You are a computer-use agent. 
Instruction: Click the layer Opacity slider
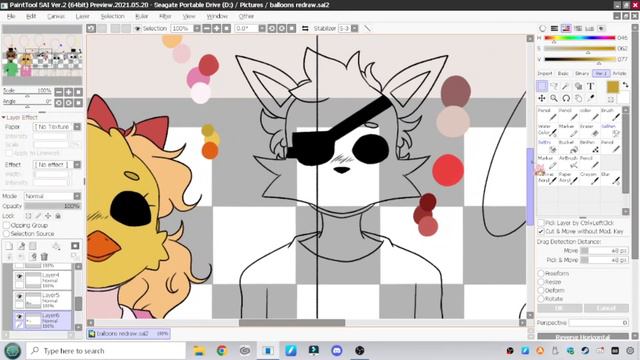(52, 206)
